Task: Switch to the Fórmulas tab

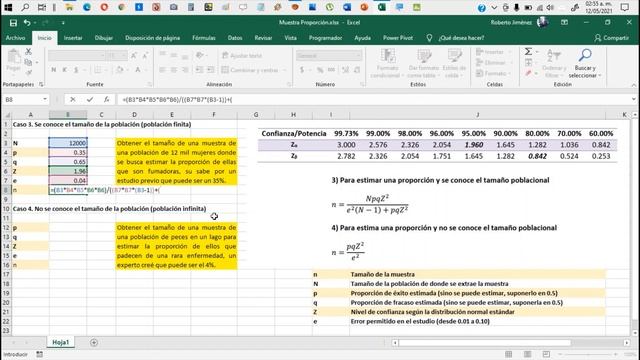Action: (204, 38)
